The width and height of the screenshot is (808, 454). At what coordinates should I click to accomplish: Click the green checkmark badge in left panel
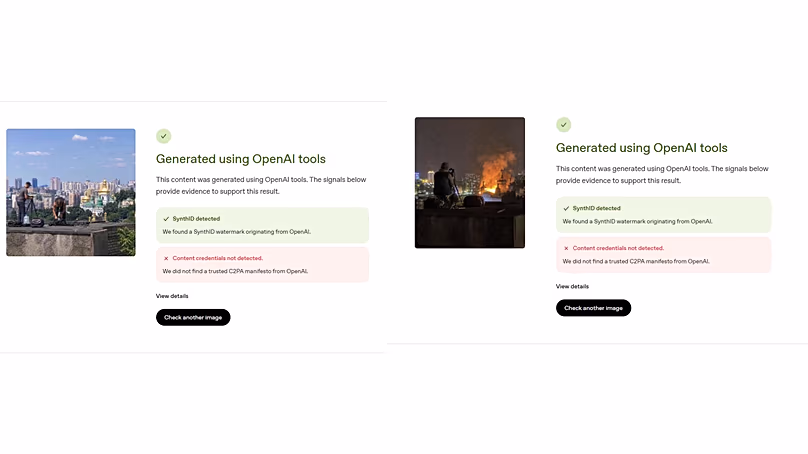(163, 136)
